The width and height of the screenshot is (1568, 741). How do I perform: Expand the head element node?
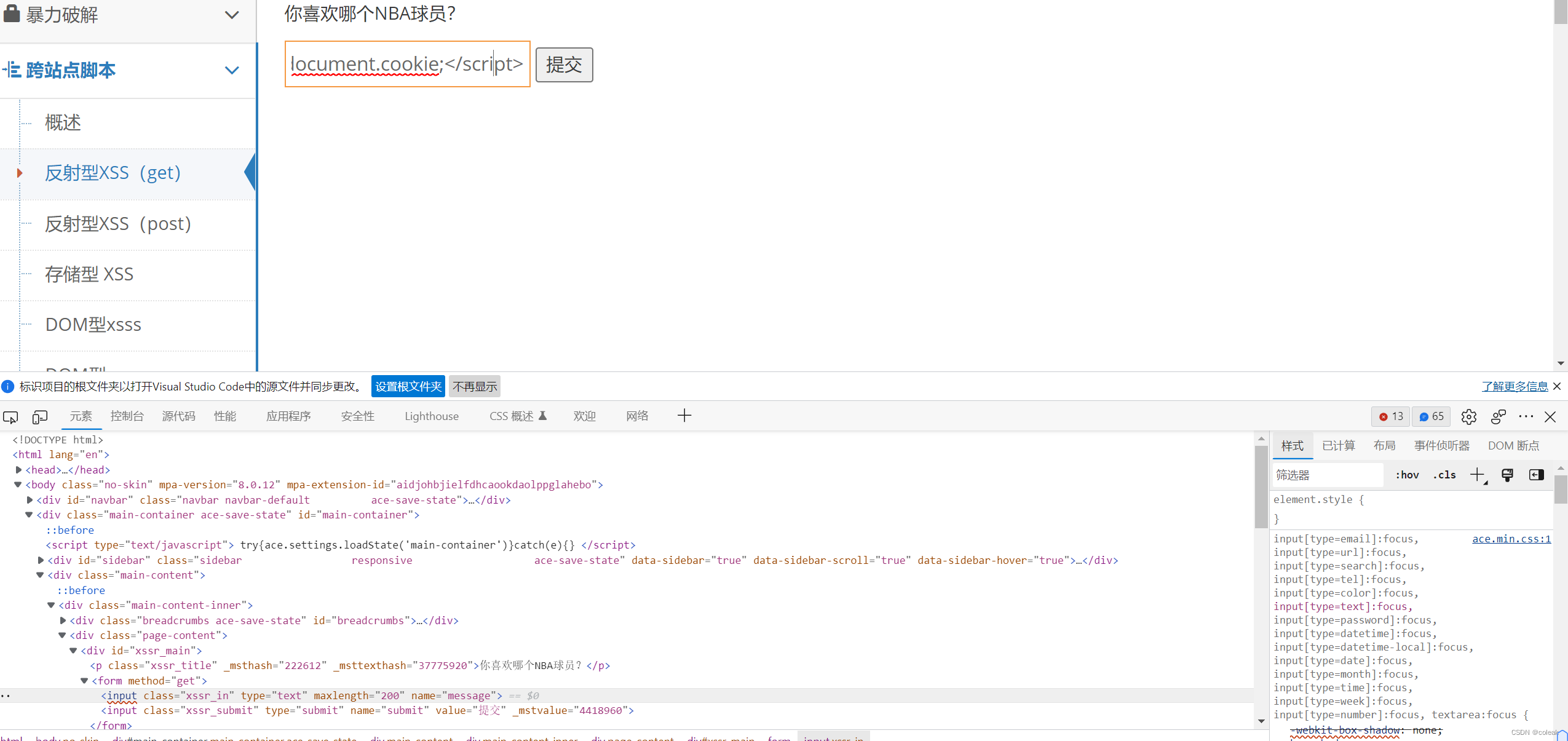tap(18, 470)
